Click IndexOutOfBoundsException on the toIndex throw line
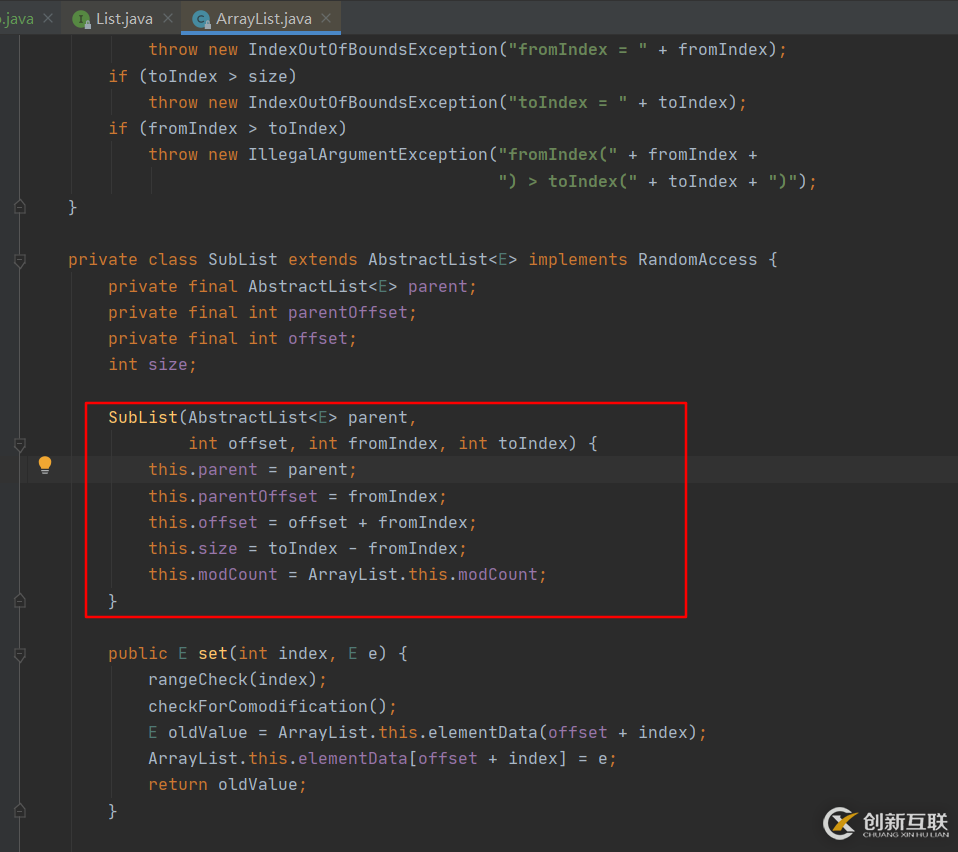 pyautogui.click(x=373, y=102)
